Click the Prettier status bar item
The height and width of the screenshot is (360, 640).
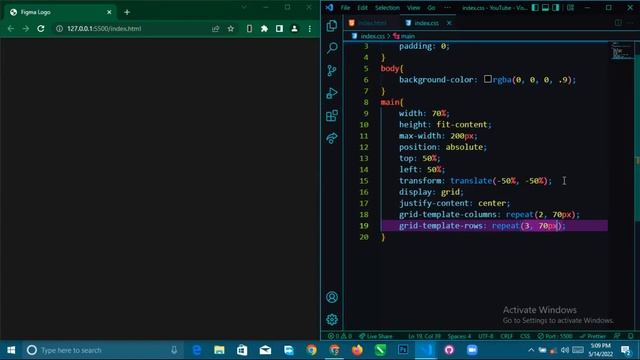[x=593, y=336]
